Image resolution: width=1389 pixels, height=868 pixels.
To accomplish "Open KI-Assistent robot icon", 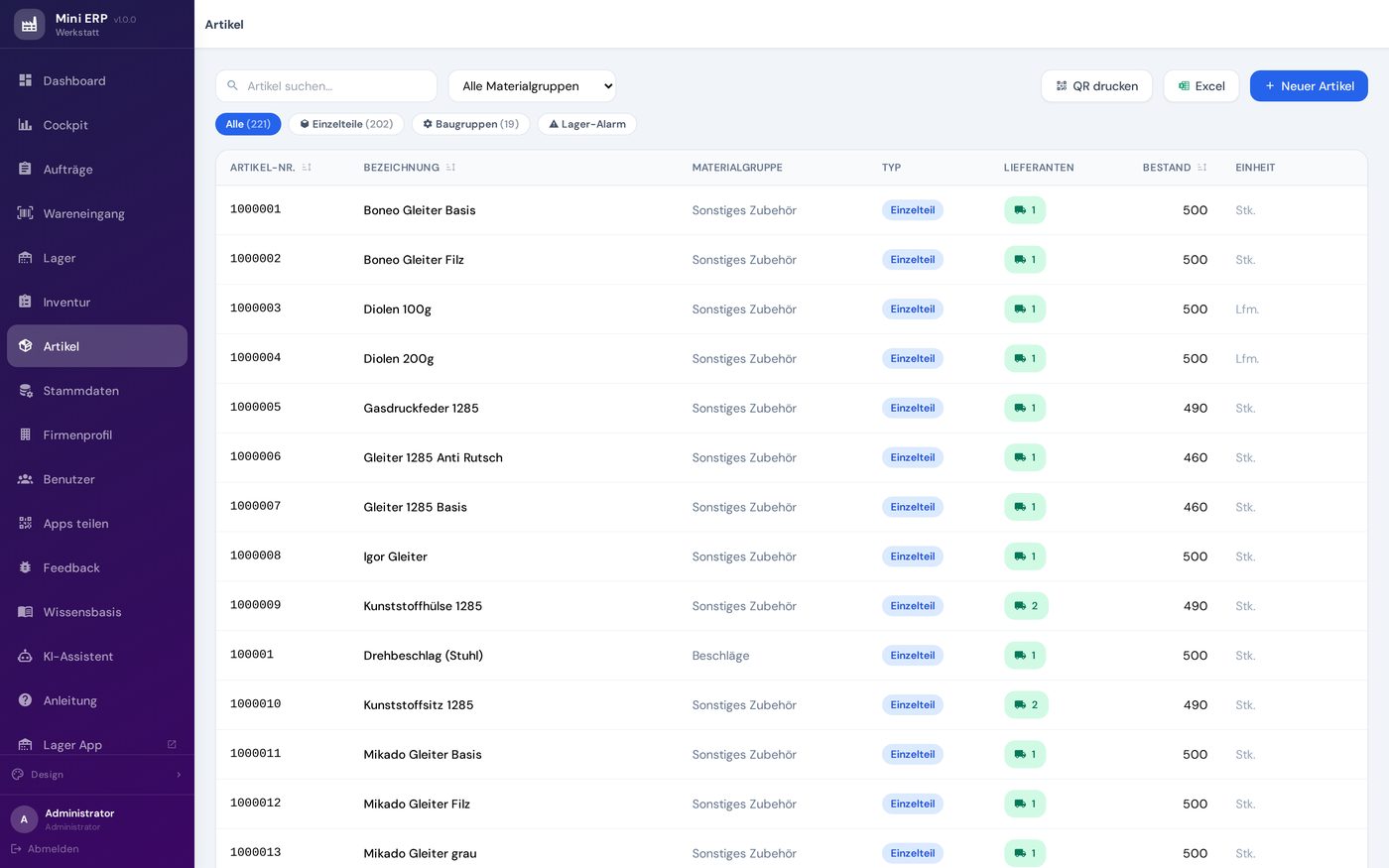I will 26,657.
